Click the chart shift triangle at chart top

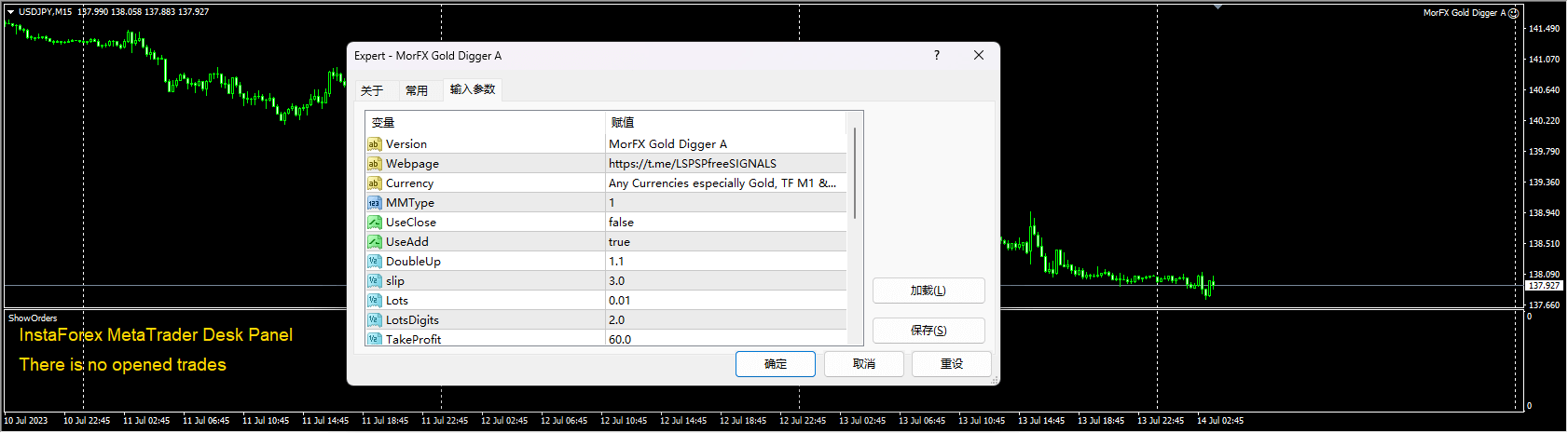[x=1217, y=6]
